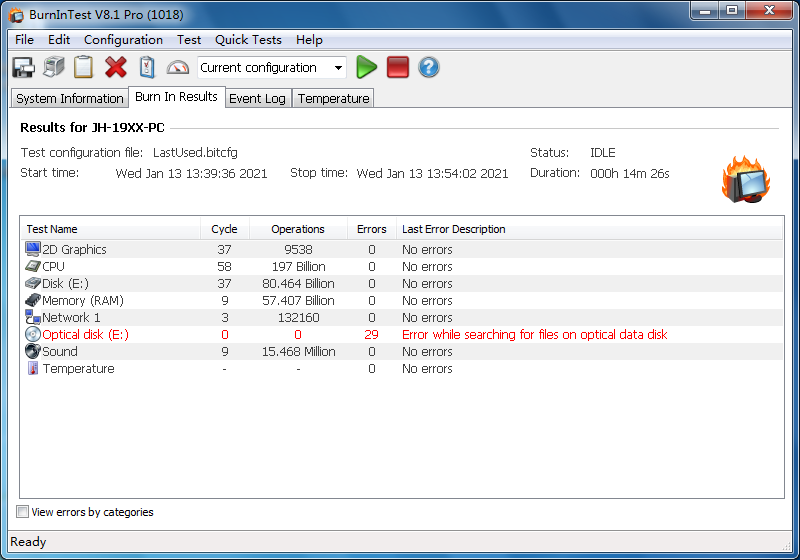The image size is (800, 560).
Task: Click the clipboard copy toolbar icon
Action: click(84, 67)
